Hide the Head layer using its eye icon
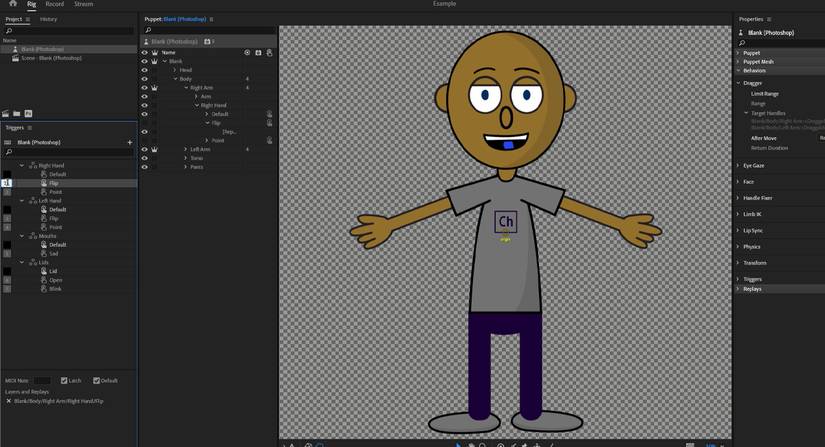The height and width of the screenshot is (447, 825). click(x=144, y=70)
